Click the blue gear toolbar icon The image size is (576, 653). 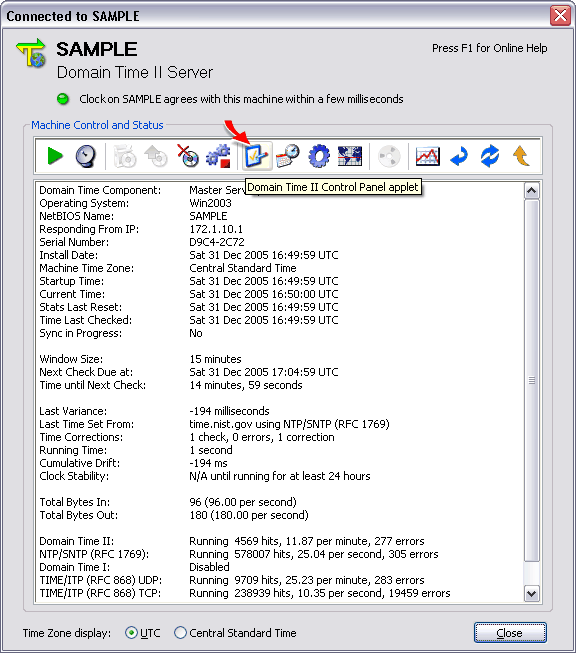(x=319, y=156)
